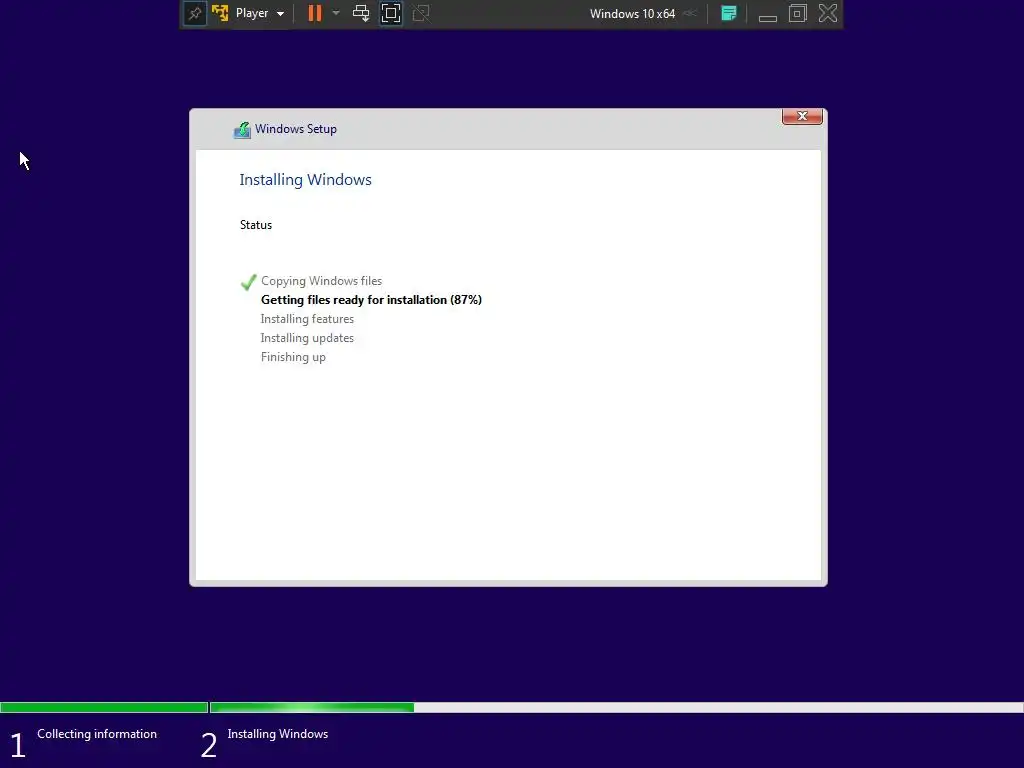Click the green checkmark next to Copying files

(x=248, y=282)
